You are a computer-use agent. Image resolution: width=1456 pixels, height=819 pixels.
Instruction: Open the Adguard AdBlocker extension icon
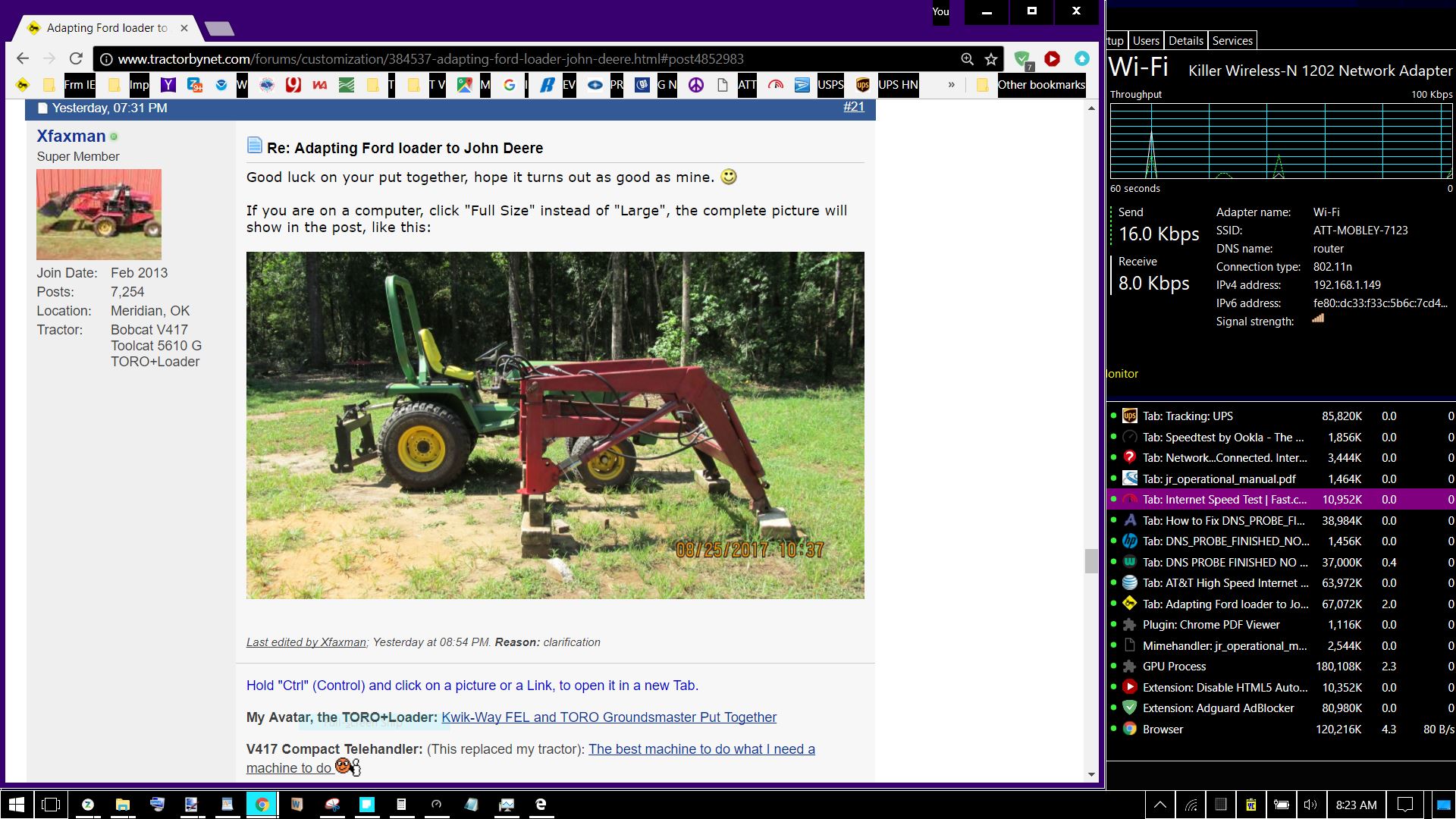click(1022, 59)
